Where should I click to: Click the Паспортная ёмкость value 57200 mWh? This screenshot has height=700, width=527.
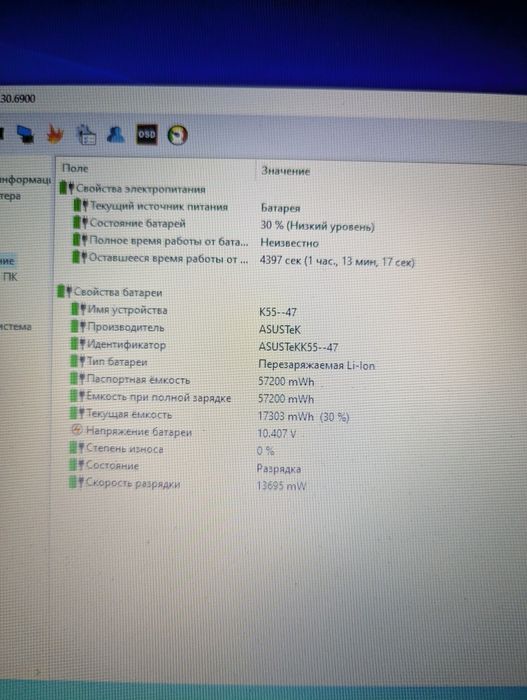[286, 382]
